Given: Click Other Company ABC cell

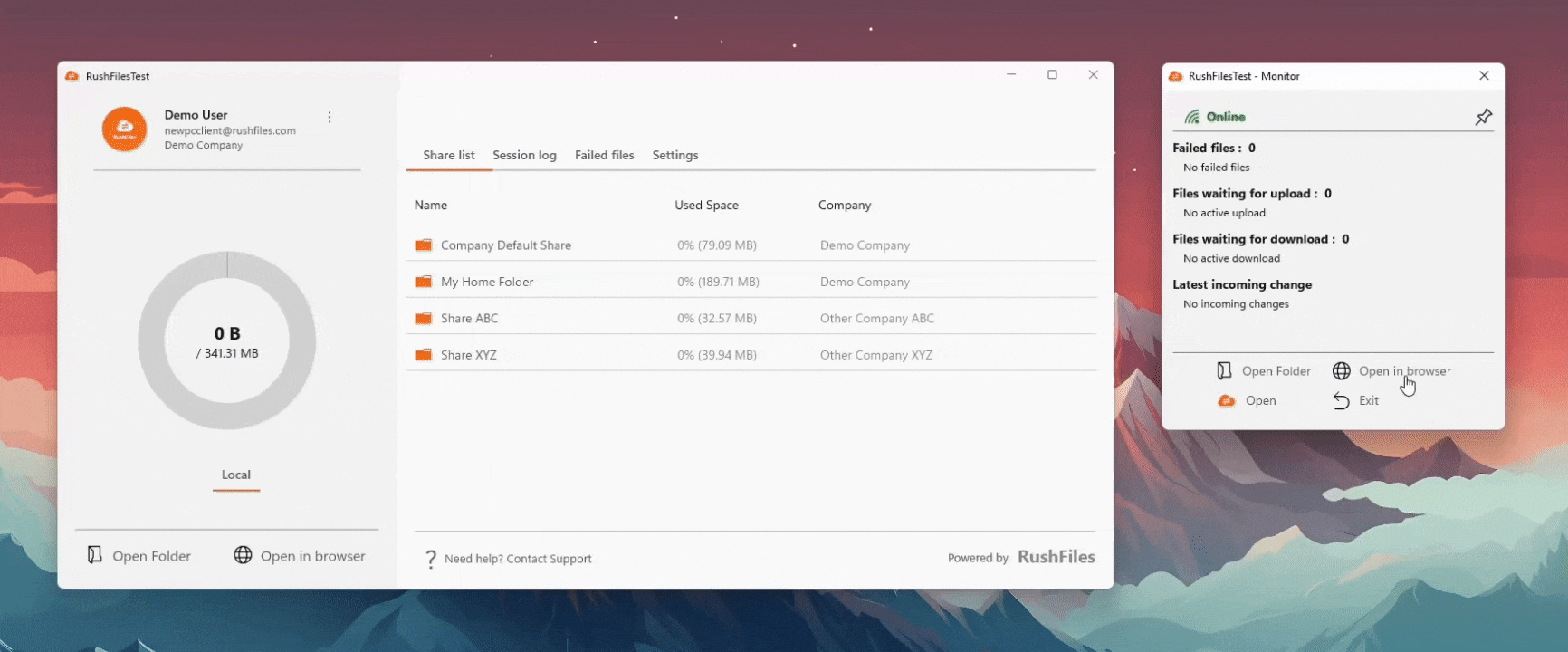Looking at the screenshot, I should (x=877, y=318).
